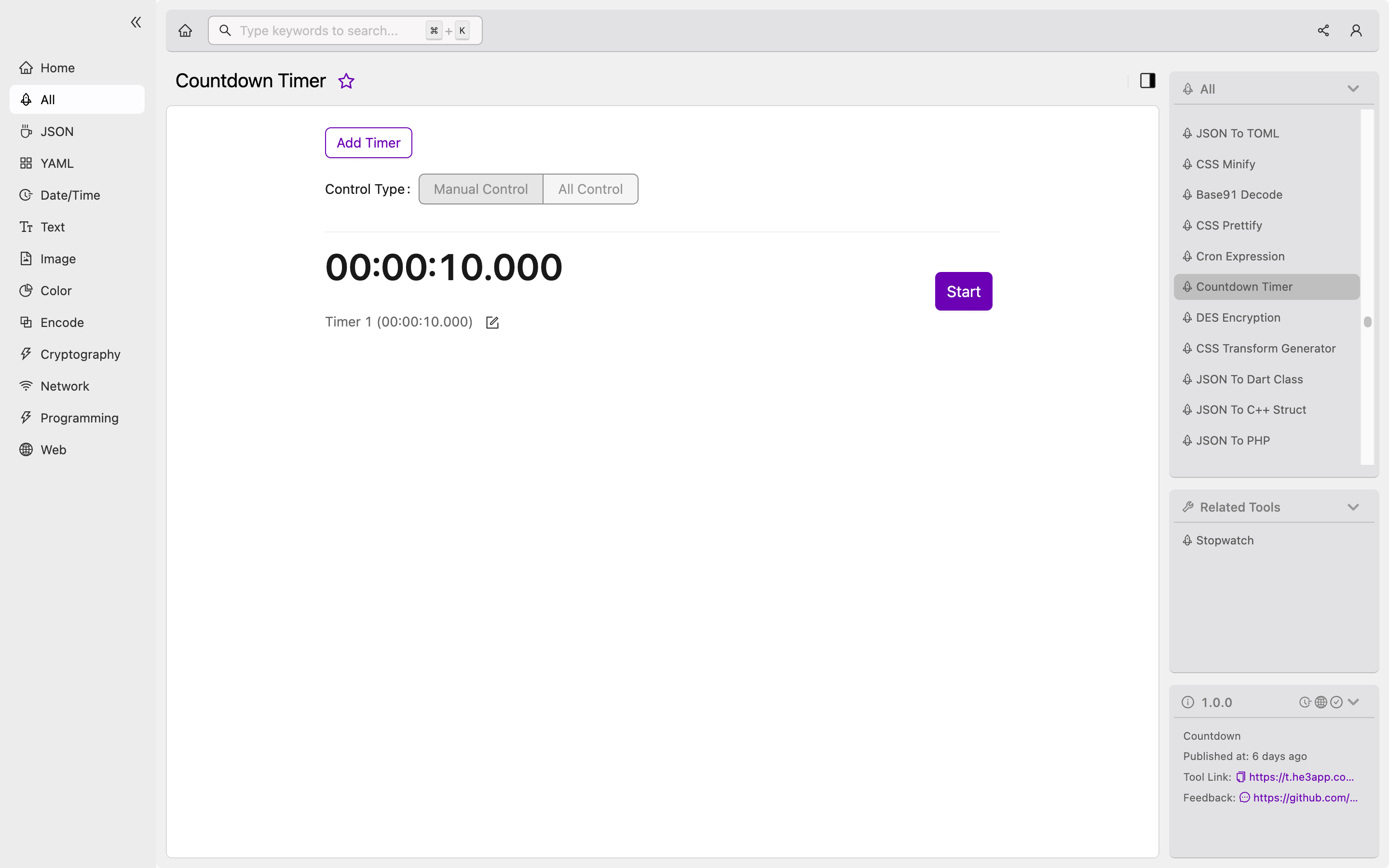The image size is (1389, 868).
Task: Click the share icon in top right
Action: 1323,30
